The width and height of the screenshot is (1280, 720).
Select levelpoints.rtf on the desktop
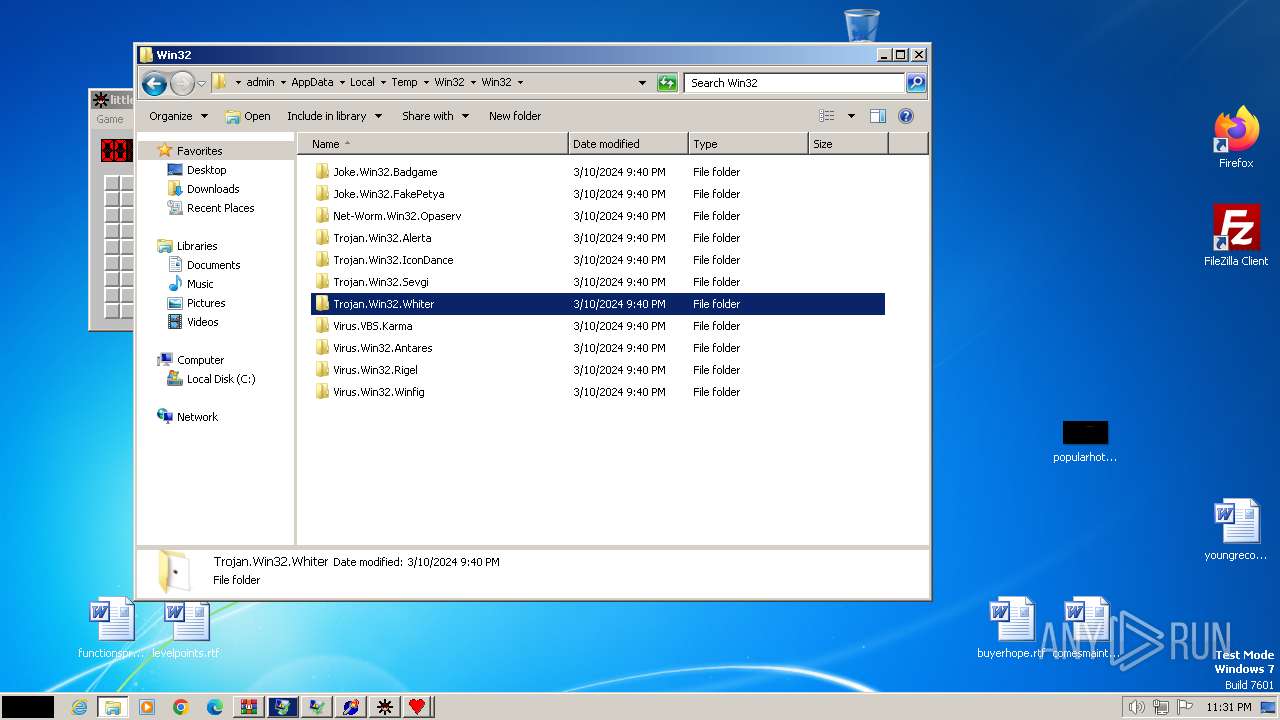tap(186, 629)
